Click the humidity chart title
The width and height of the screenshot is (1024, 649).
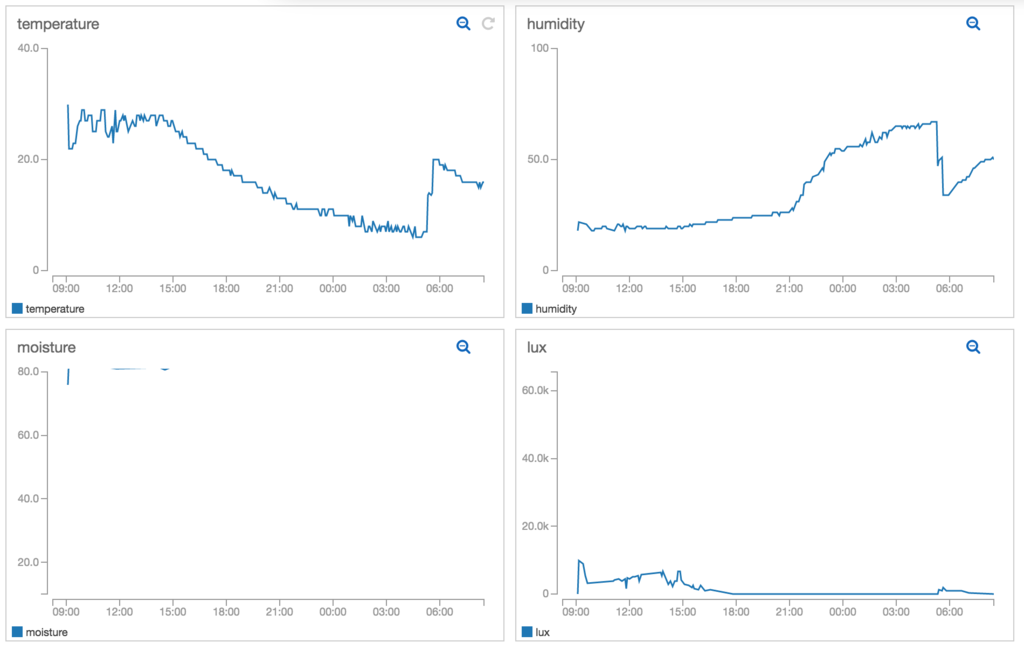tap(556, 24)
